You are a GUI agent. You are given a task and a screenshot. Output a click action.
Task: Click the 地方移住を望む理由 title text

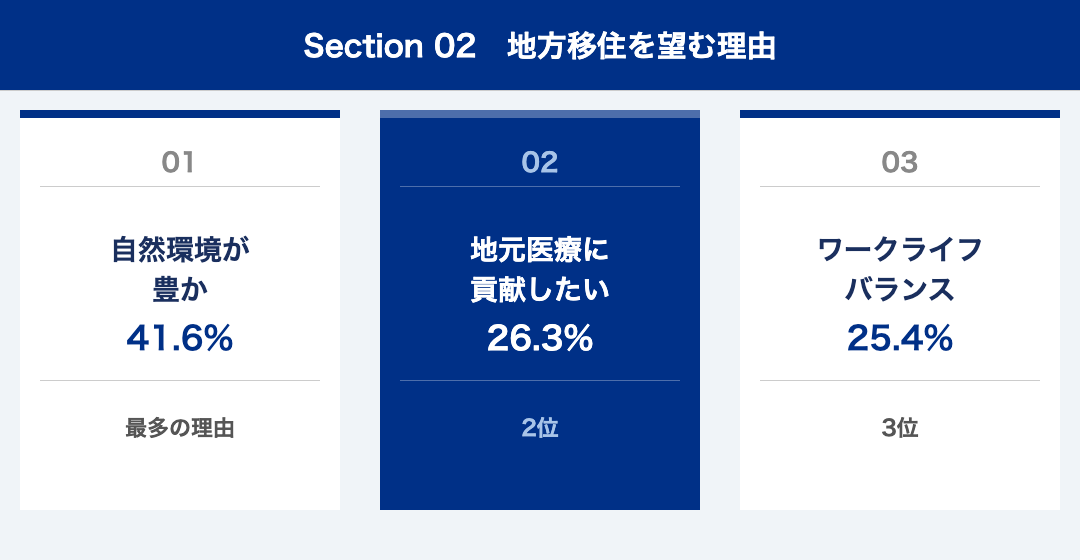pos(642,46)
